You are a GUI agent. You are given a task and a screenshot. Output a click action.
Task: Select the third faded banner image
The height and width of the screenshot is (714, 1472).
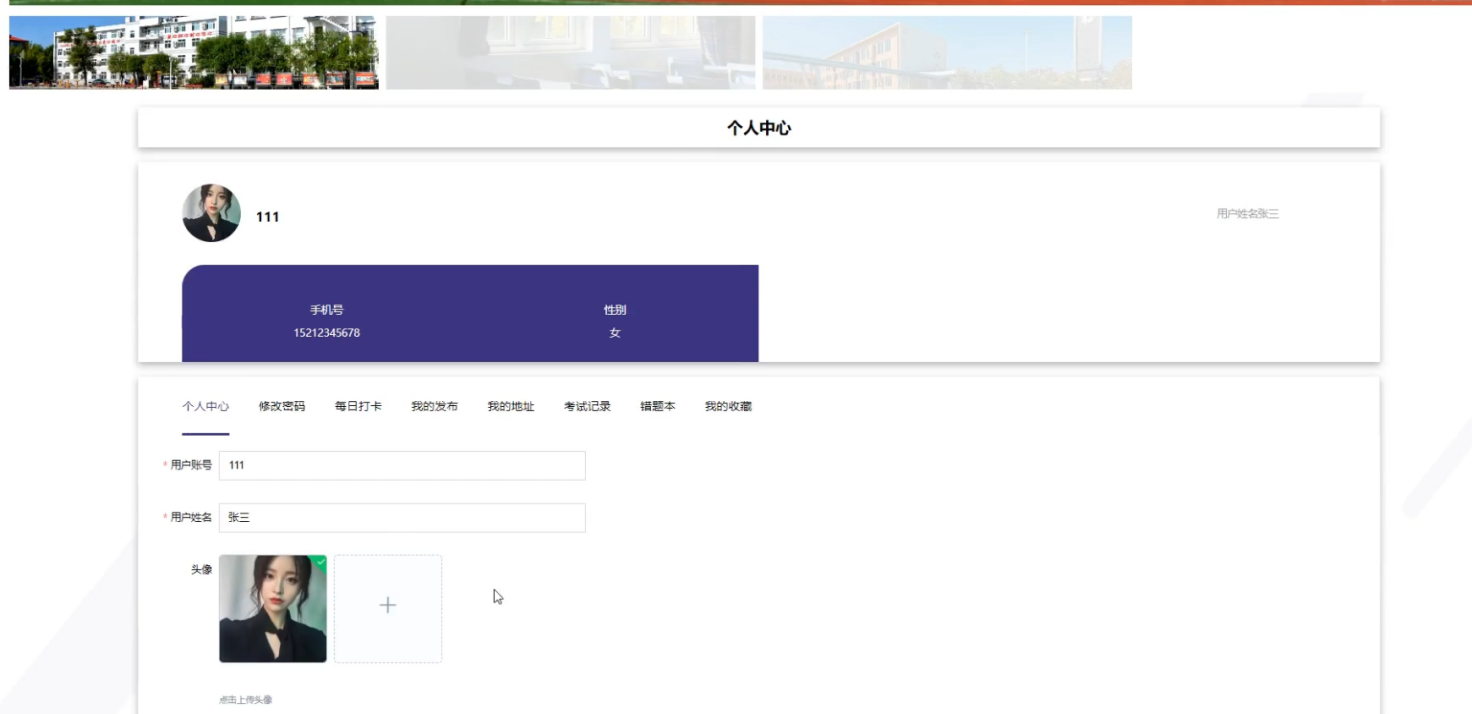[x=947, y=52]
